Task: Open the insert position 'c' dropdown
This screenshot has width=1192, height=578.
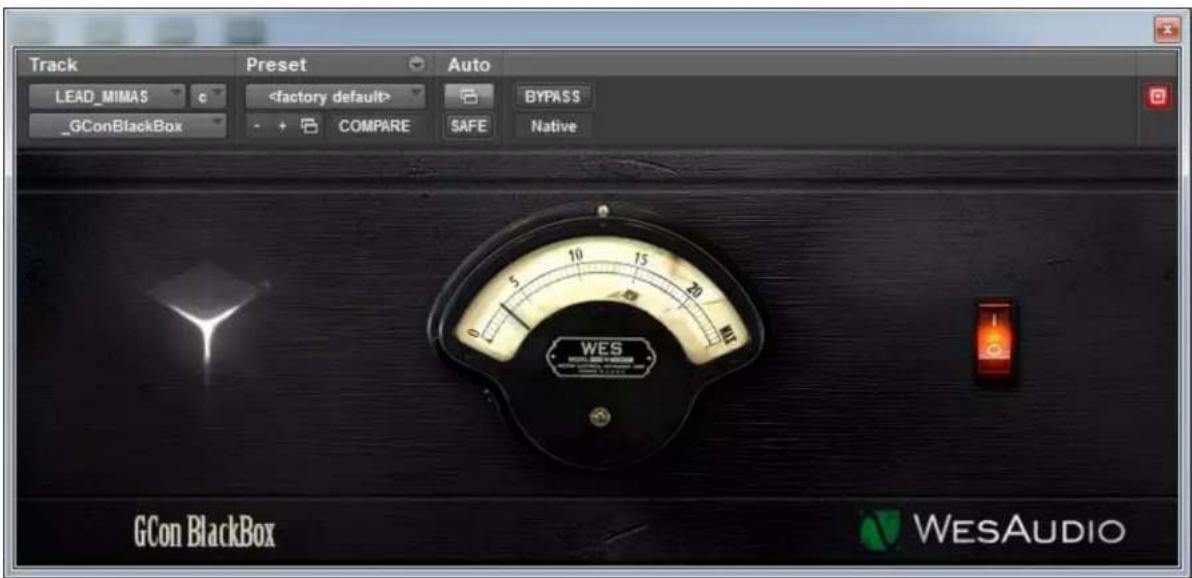Action: 208,97
